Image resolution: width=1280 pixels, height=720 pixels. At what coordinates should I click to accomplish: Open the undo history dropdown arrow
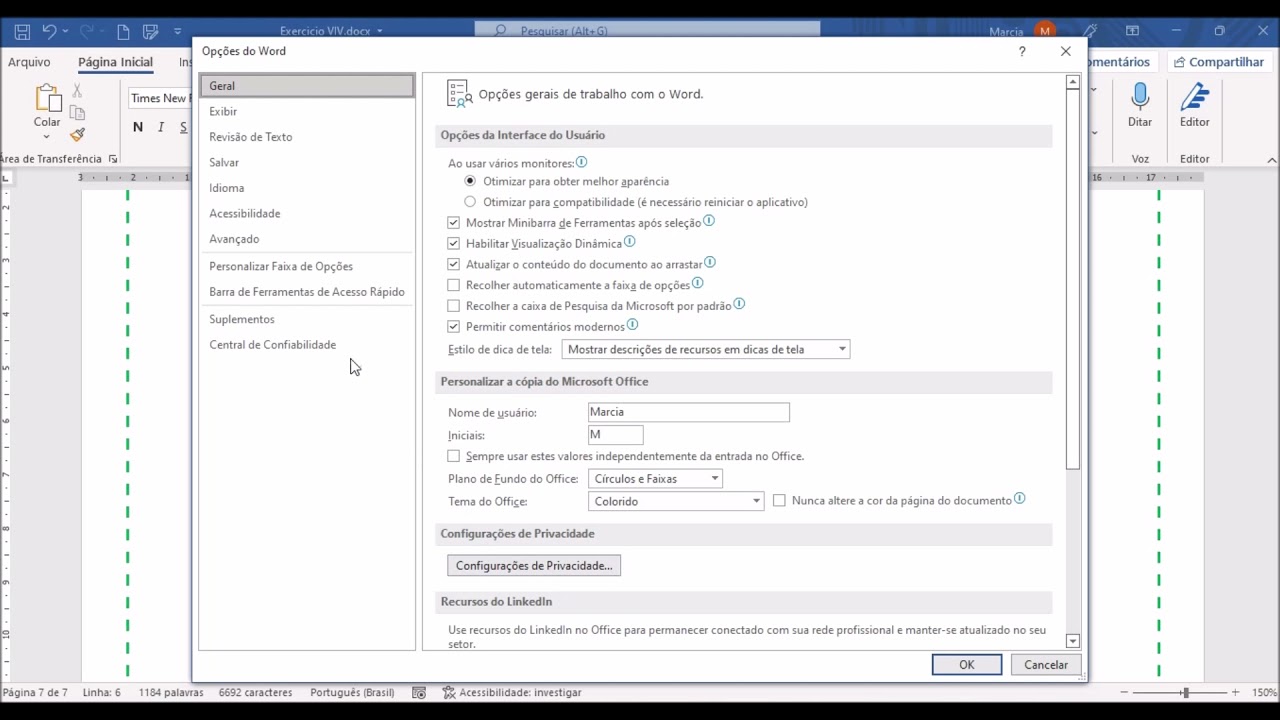pos(65,32)
